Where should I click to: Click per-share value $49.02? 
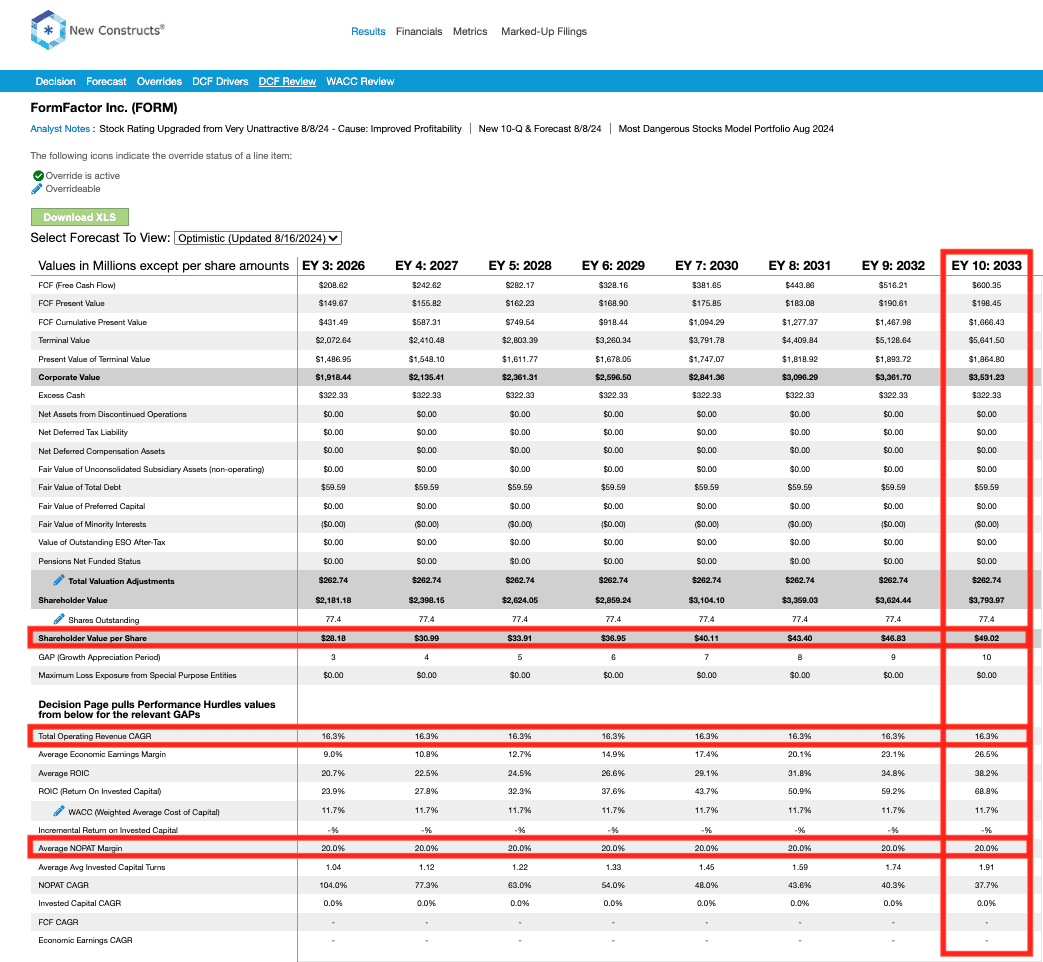point(986,638)
